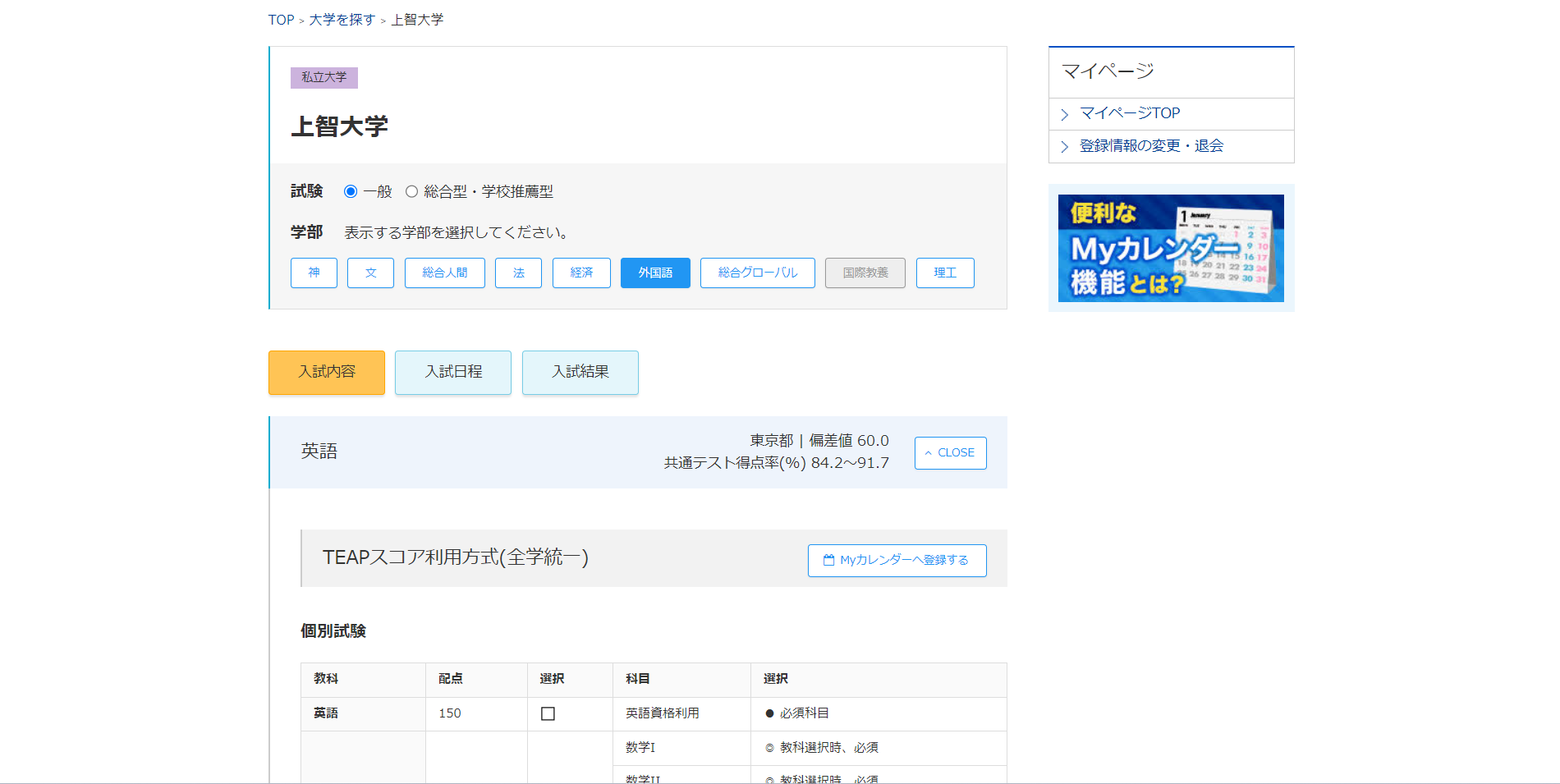Select the 理工 faculty button
Screen dimensions: 1560x784
pos(945,273)
